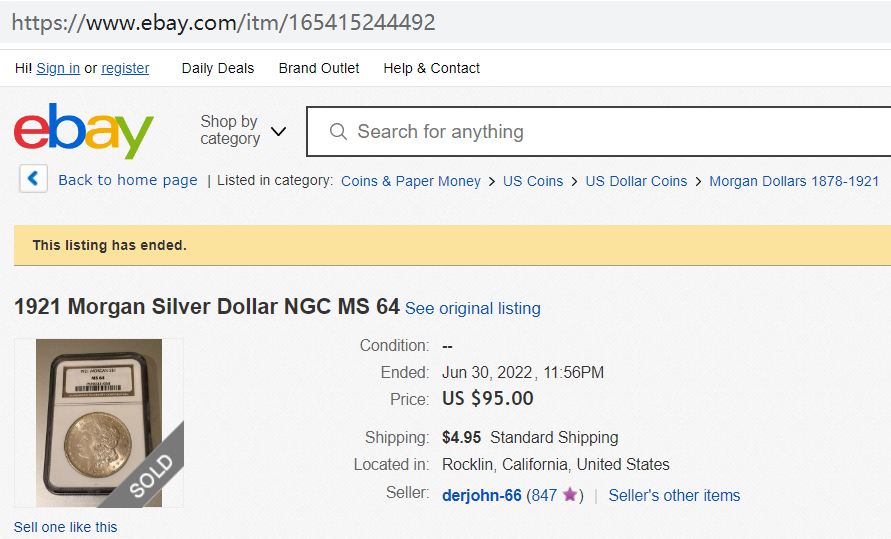Navigate to US Coins breadcrumb
This screenshot has height=539, width=891.
(x=533, y=181)
